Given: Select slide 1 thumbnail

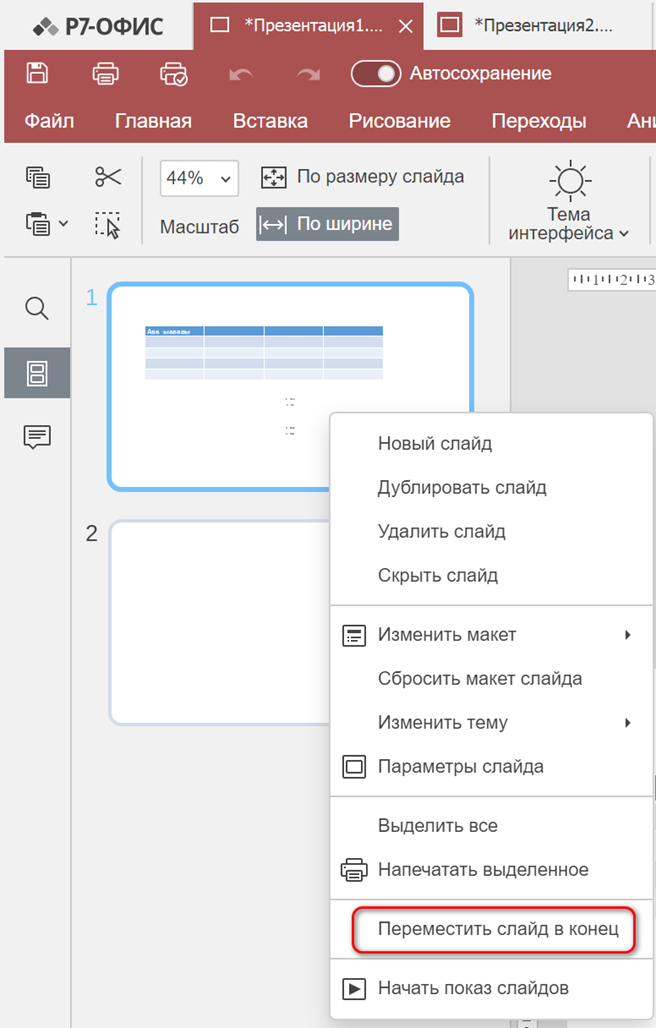Looking at the screenshot, I should pyautogui.click(x=290, y=386).
